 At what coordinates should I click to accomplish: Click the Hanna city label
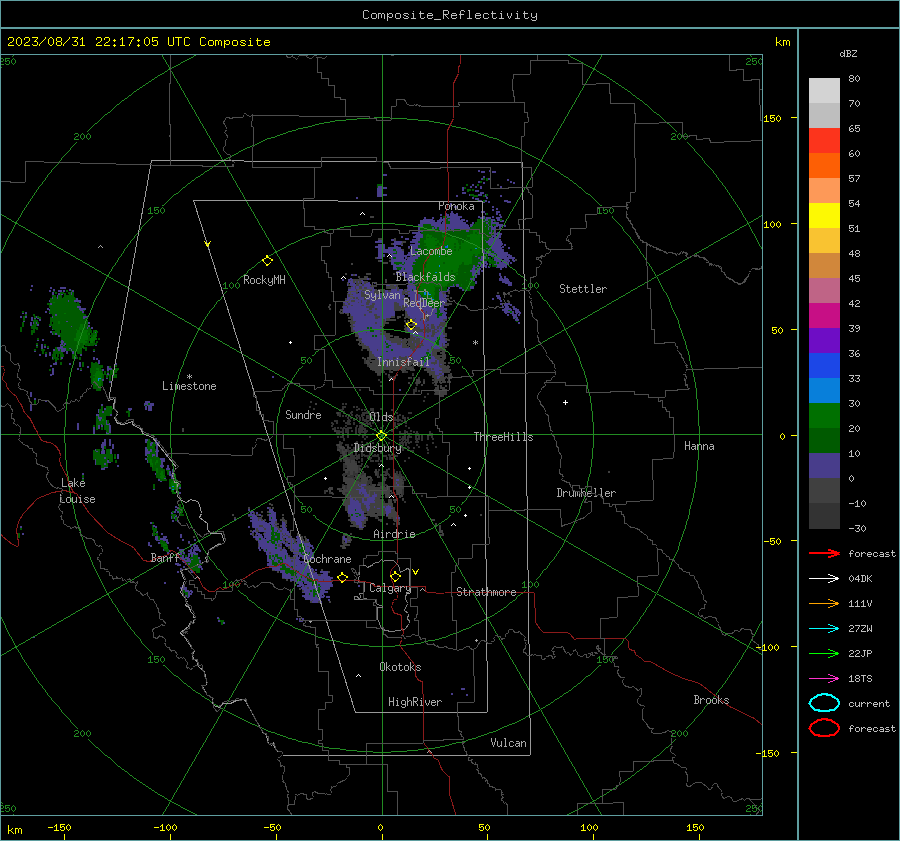pos(699,446)
